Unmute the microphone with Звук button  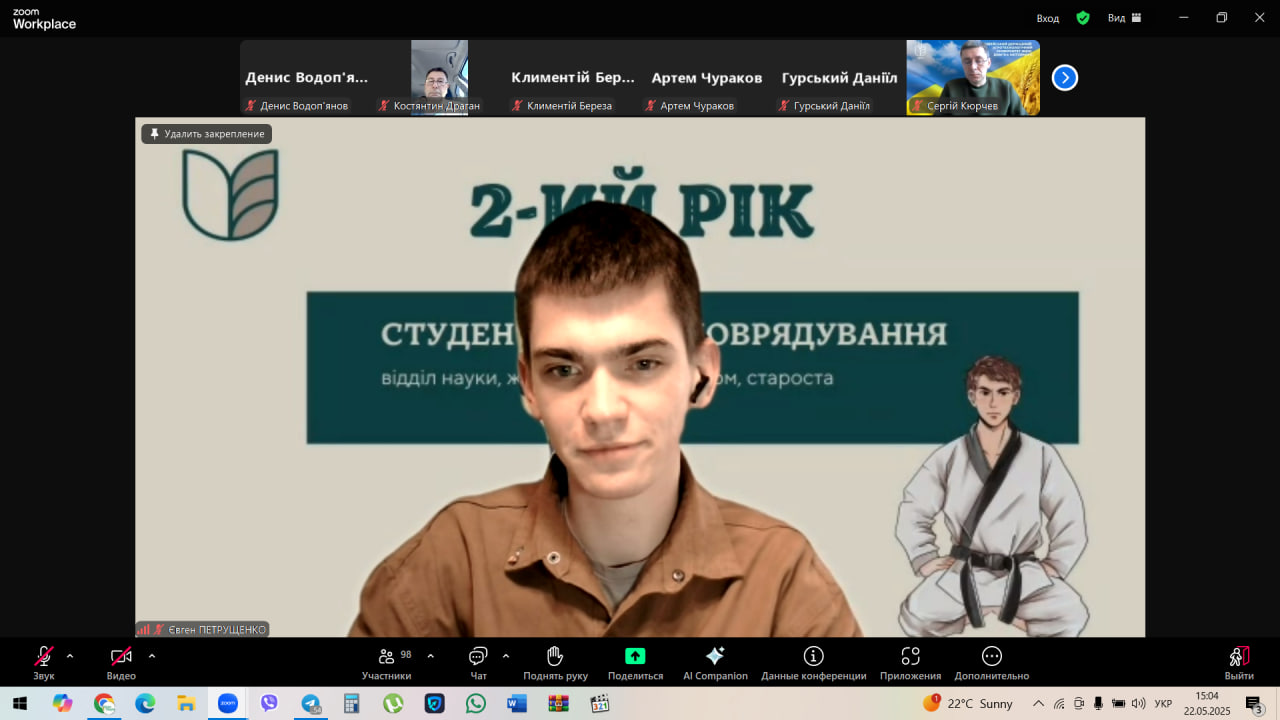click(x=44, y=662)
